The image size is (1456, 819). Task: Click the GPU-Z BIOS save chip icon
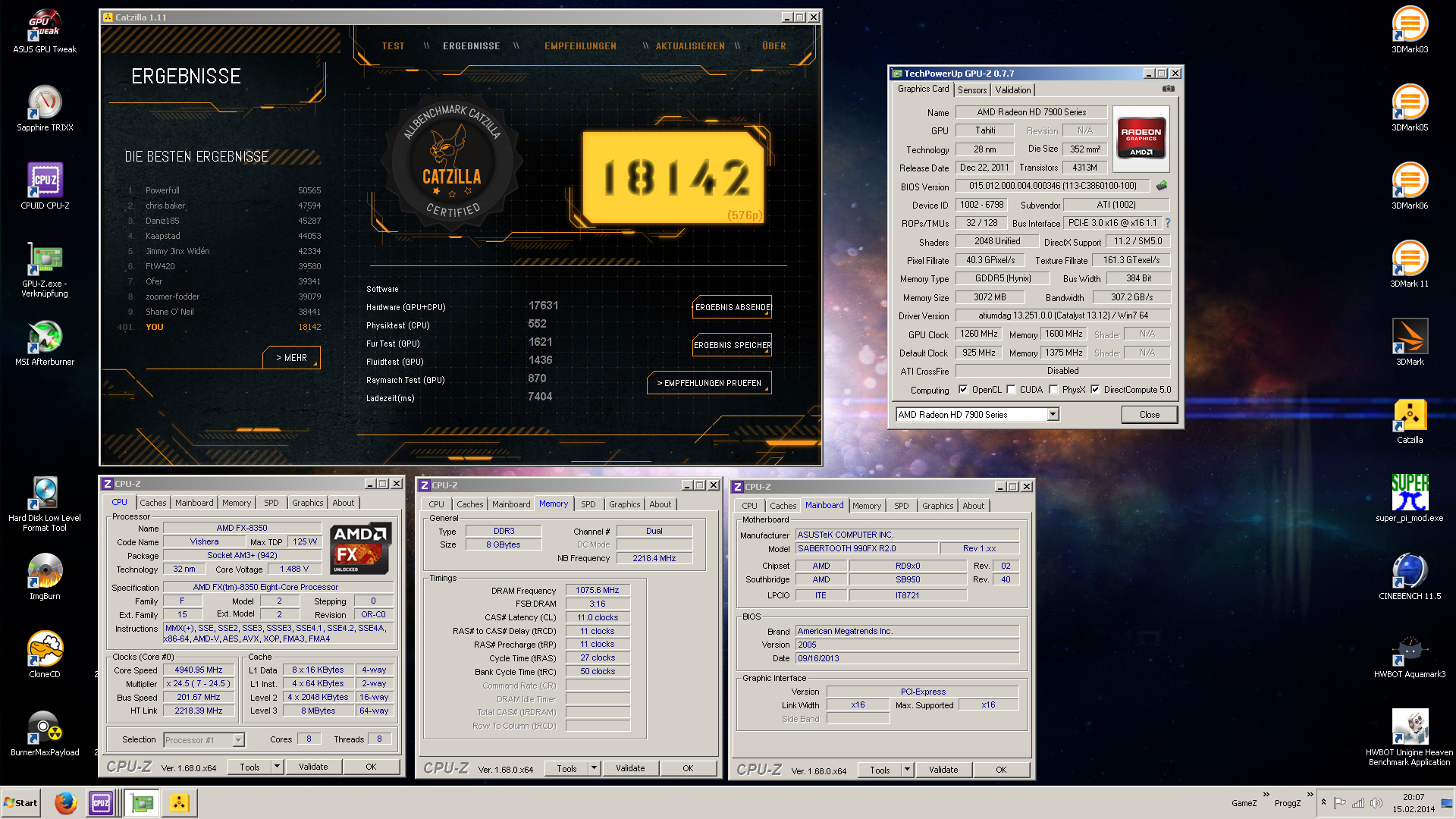point(1162,185)
